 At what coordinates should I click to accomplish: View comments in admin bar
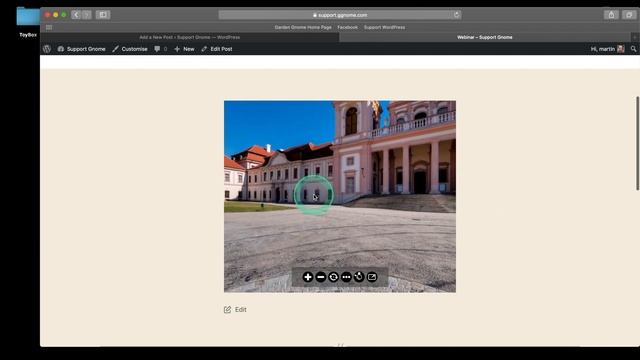160,49
